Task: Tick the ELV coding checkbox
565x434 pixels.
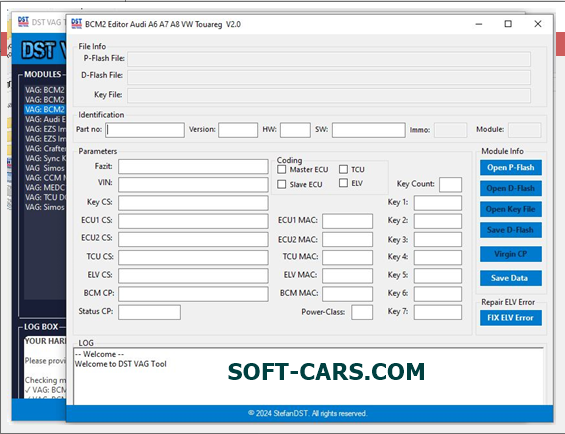Action: pyautogui.click(x=343, y=183)
